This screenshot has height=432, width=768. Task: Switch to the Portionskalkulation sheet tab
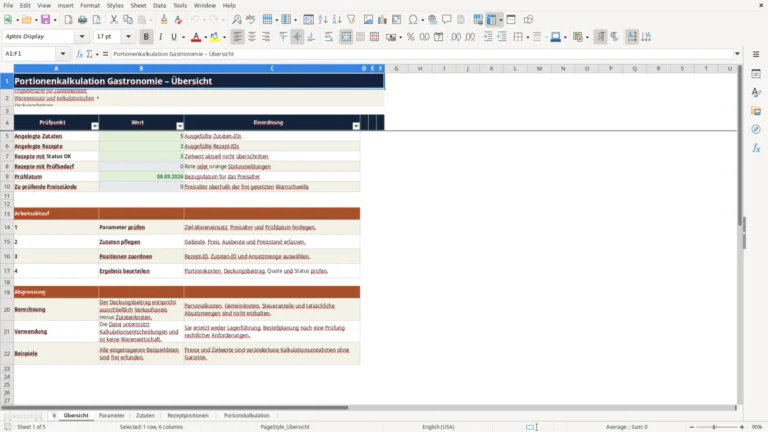click(246, 415)
